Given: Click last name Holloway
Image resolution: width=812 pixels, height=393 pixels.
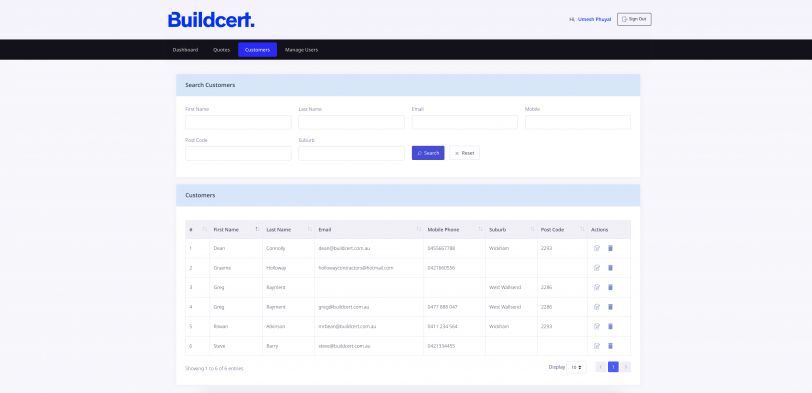Looking at the screenshot, I should (276, 268).
